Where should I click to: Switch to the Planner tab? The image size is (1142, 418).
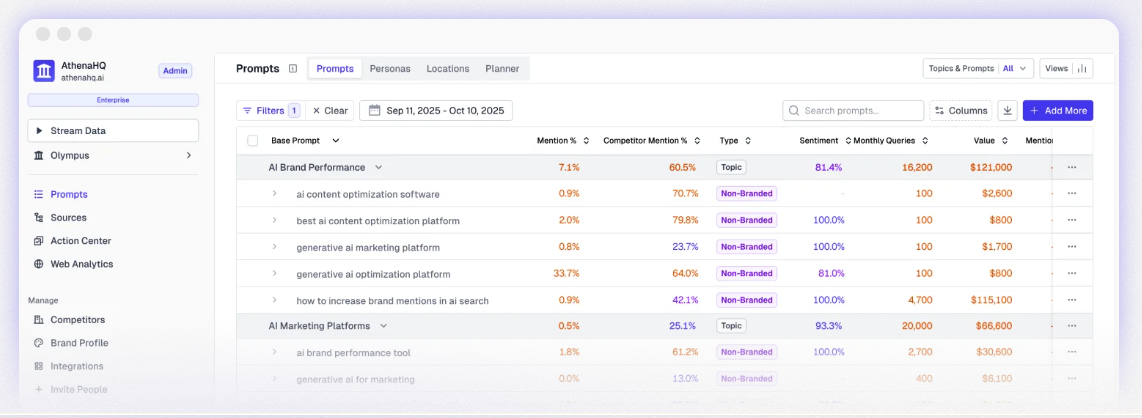tap(502, 69)
